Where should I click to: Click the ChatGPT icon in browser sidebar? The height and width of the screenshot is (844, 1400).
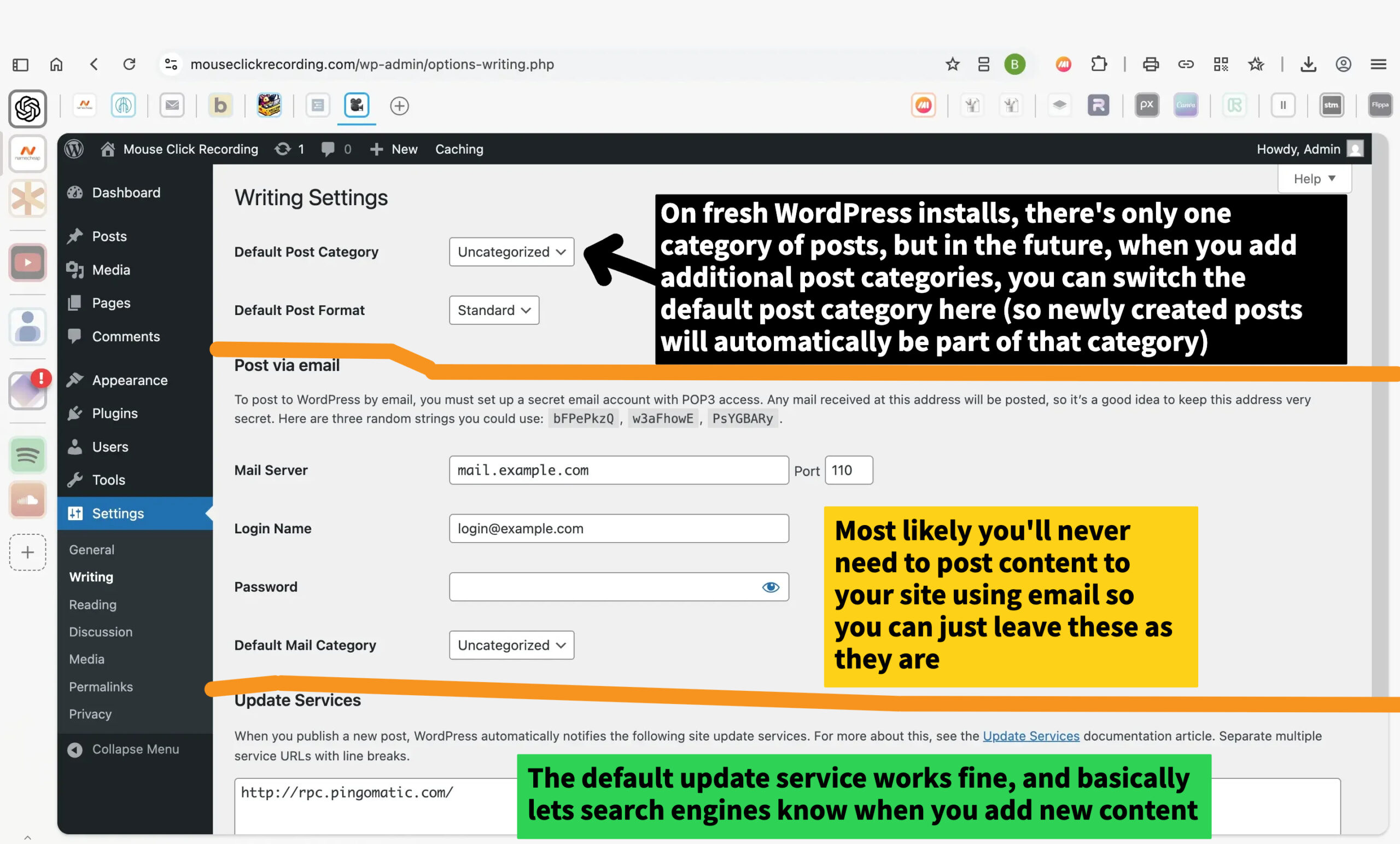tap(27, 108)
